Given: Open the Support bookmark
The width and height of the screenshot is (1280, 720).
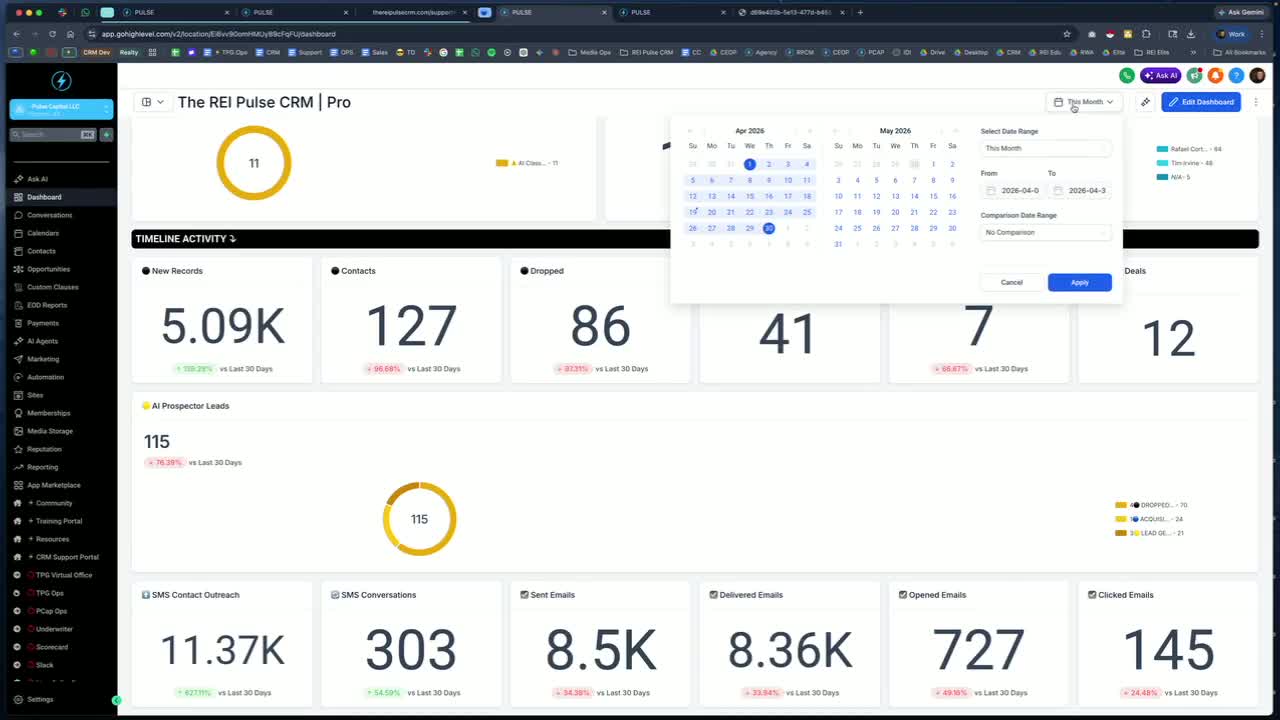Looking at the screenshot, I should point(305,52).
